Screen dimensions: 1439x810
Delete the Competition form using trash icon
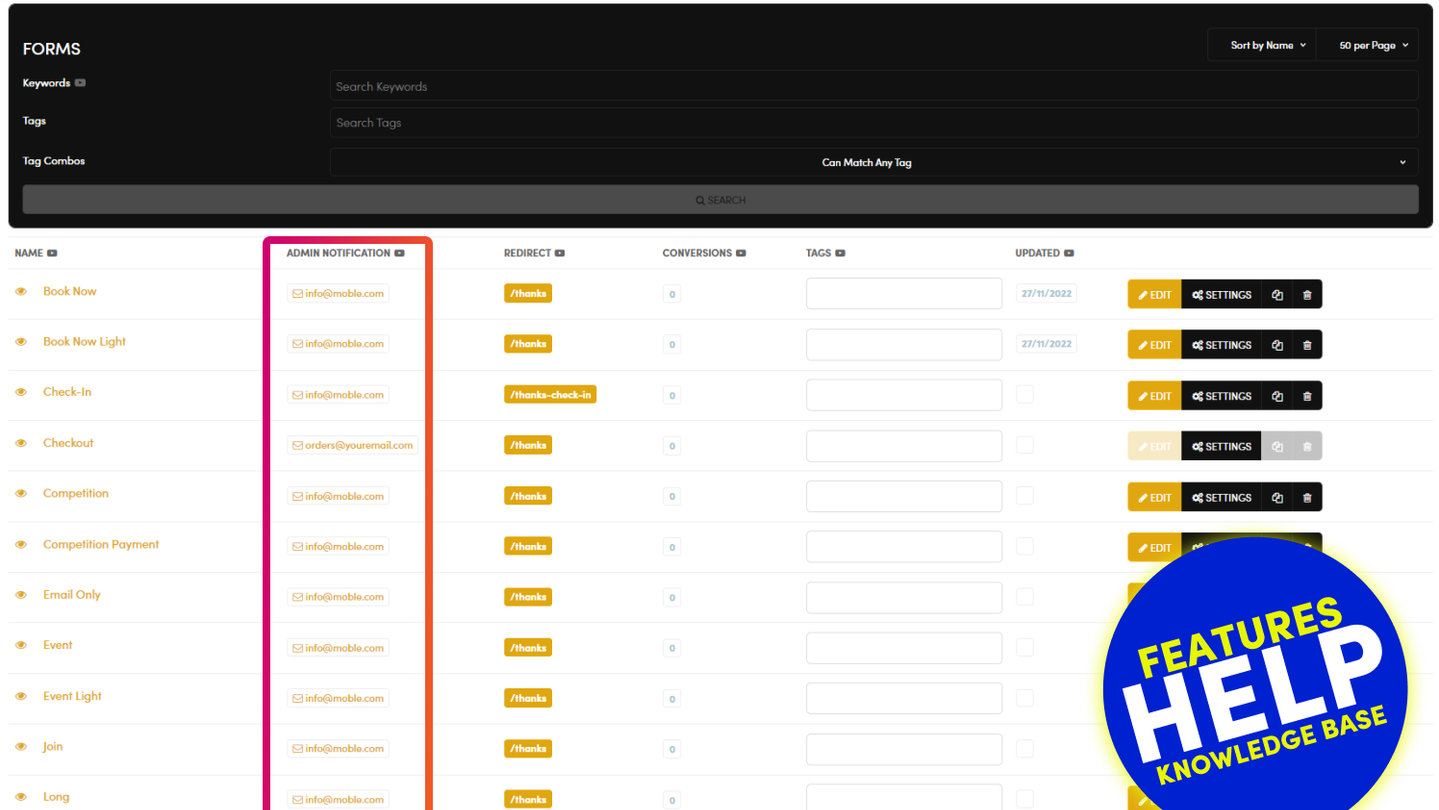1306,497
